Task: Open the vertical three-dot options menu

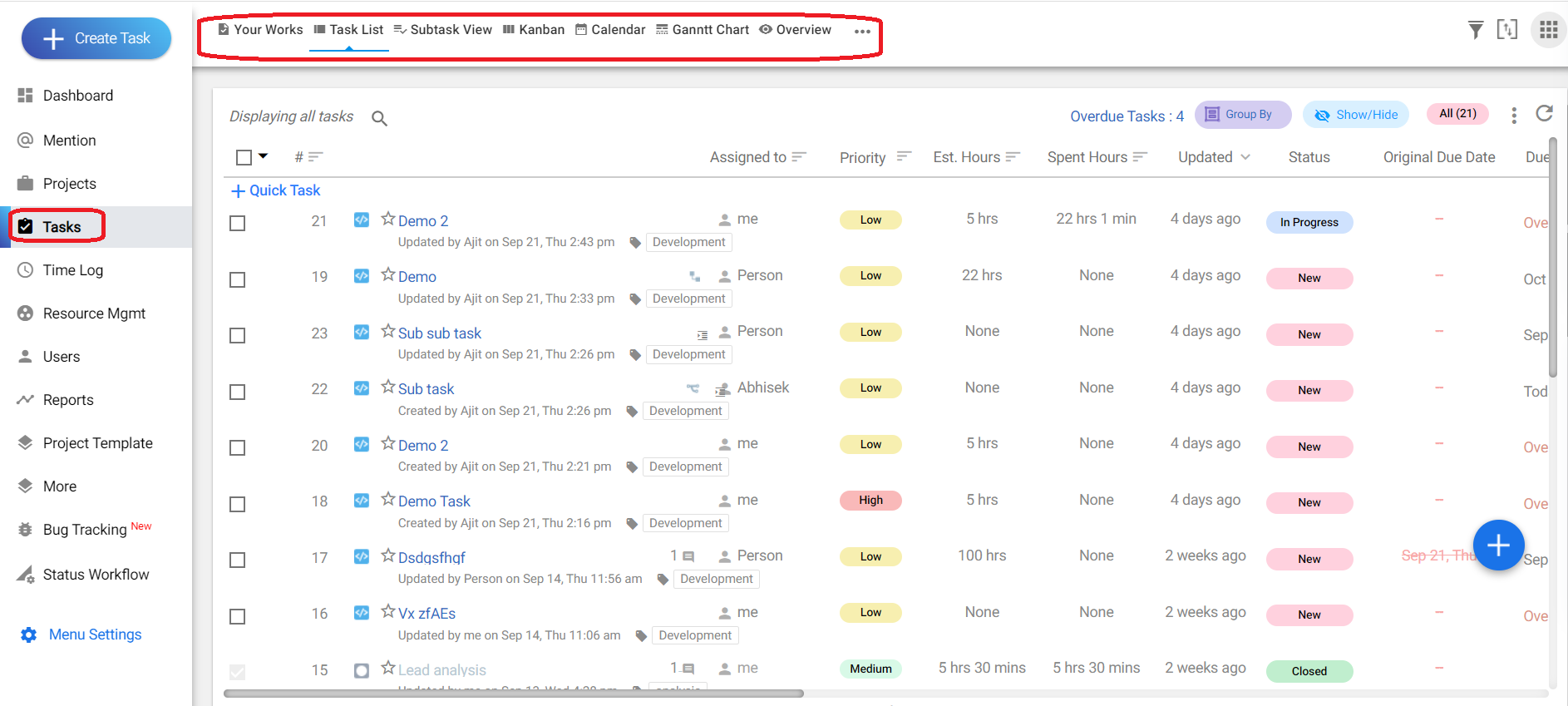Action: coord(1514,116)
